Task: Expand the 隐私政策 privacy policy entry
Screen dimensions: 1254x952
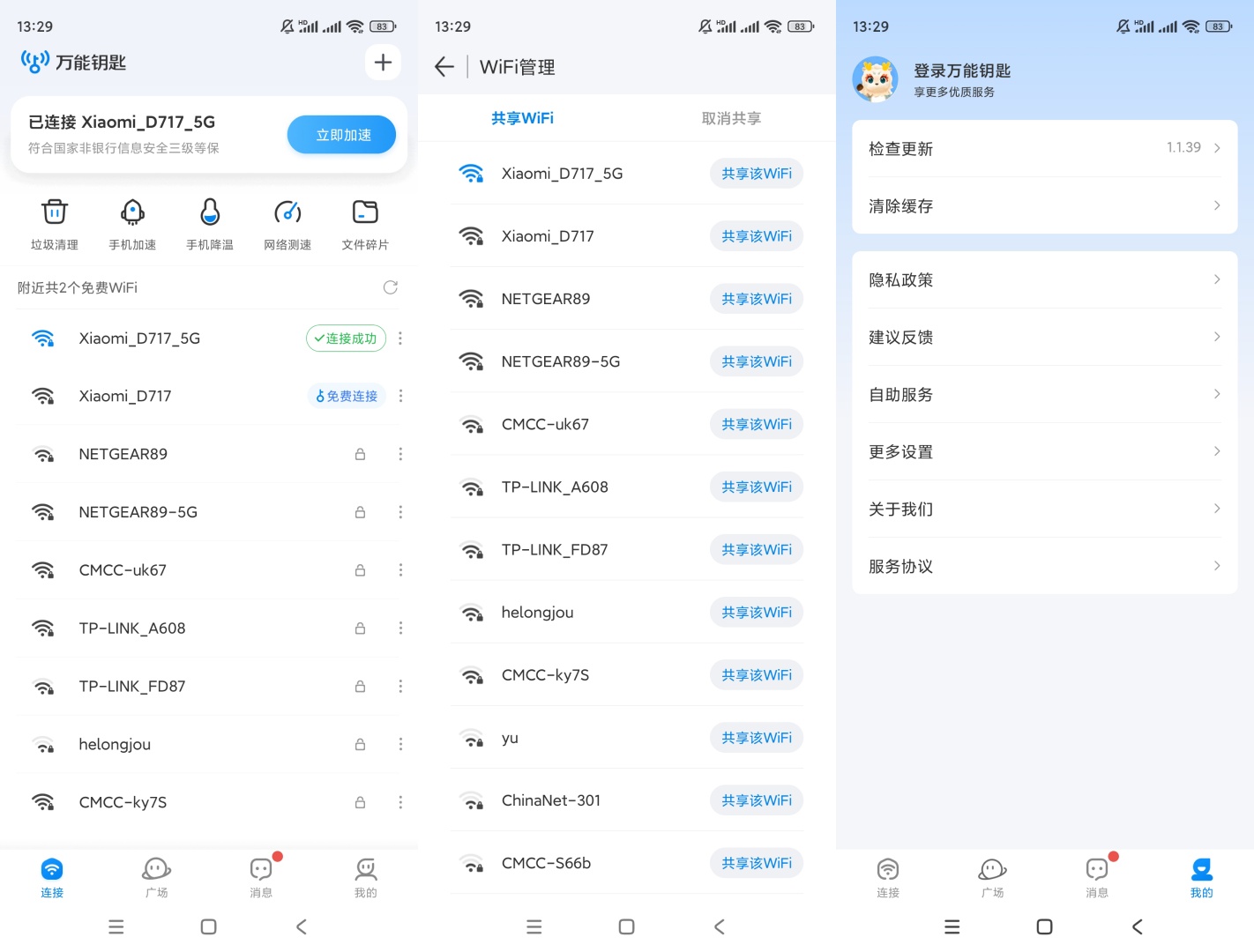Action: coord(1044,280)
